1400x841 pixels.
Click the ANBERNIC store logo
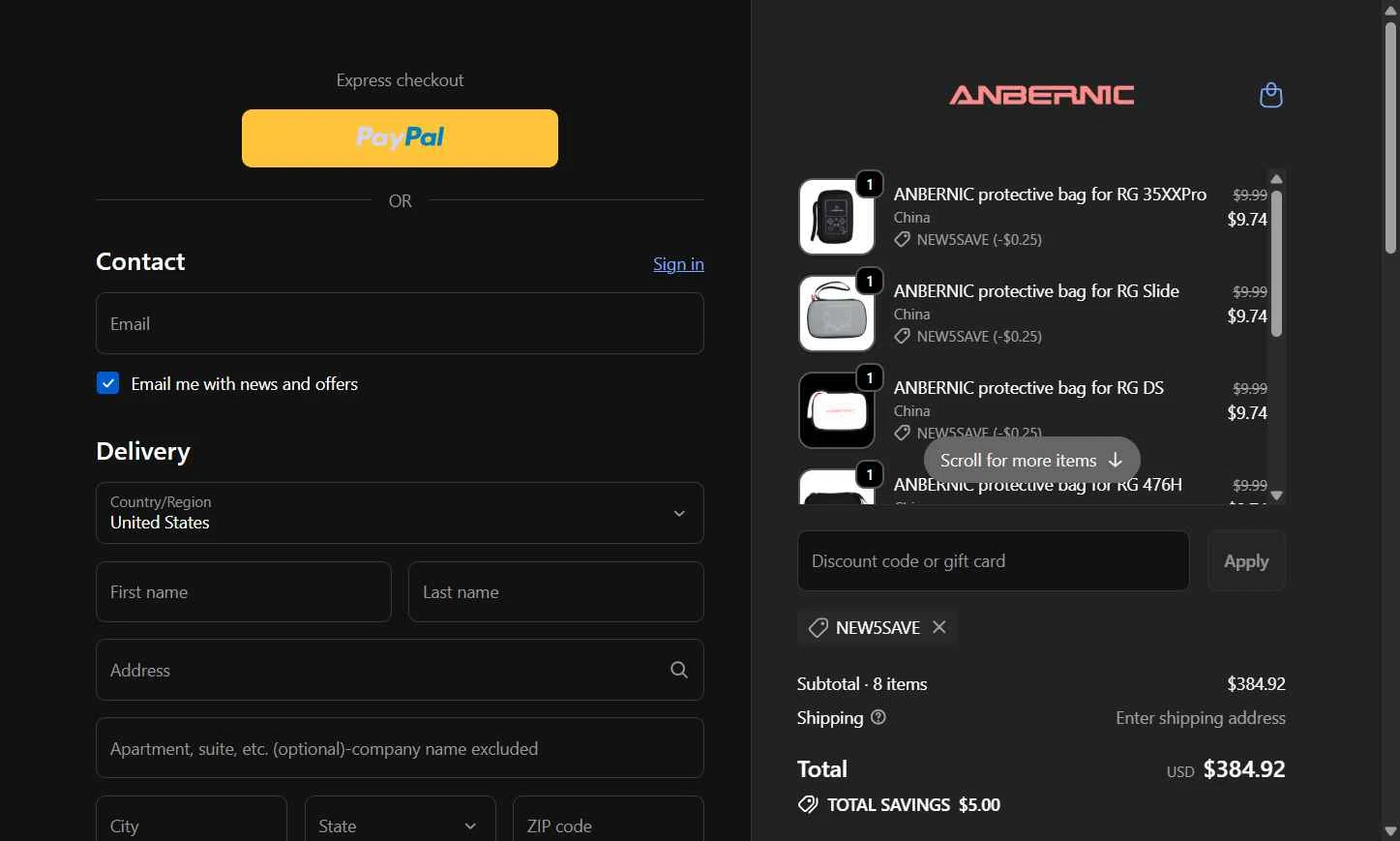point(1042,95)
